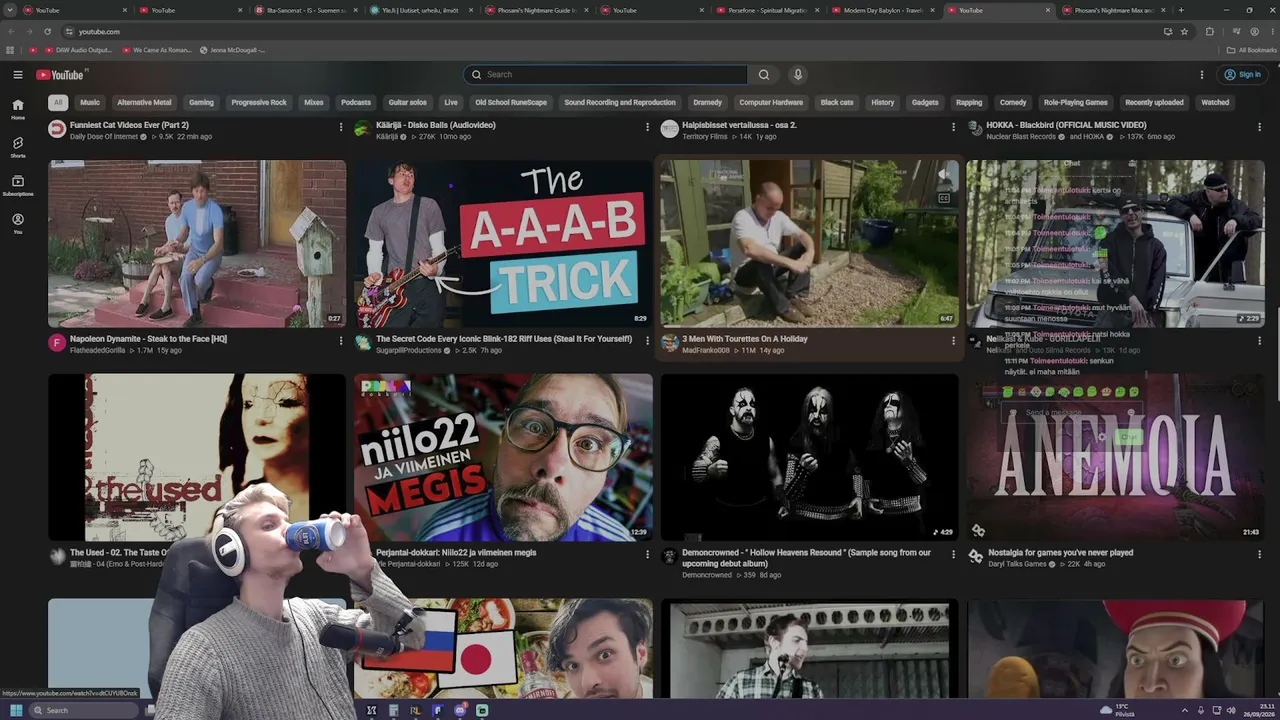
Task: Click the magnifier search button
Action: click(x=764, y=74)
